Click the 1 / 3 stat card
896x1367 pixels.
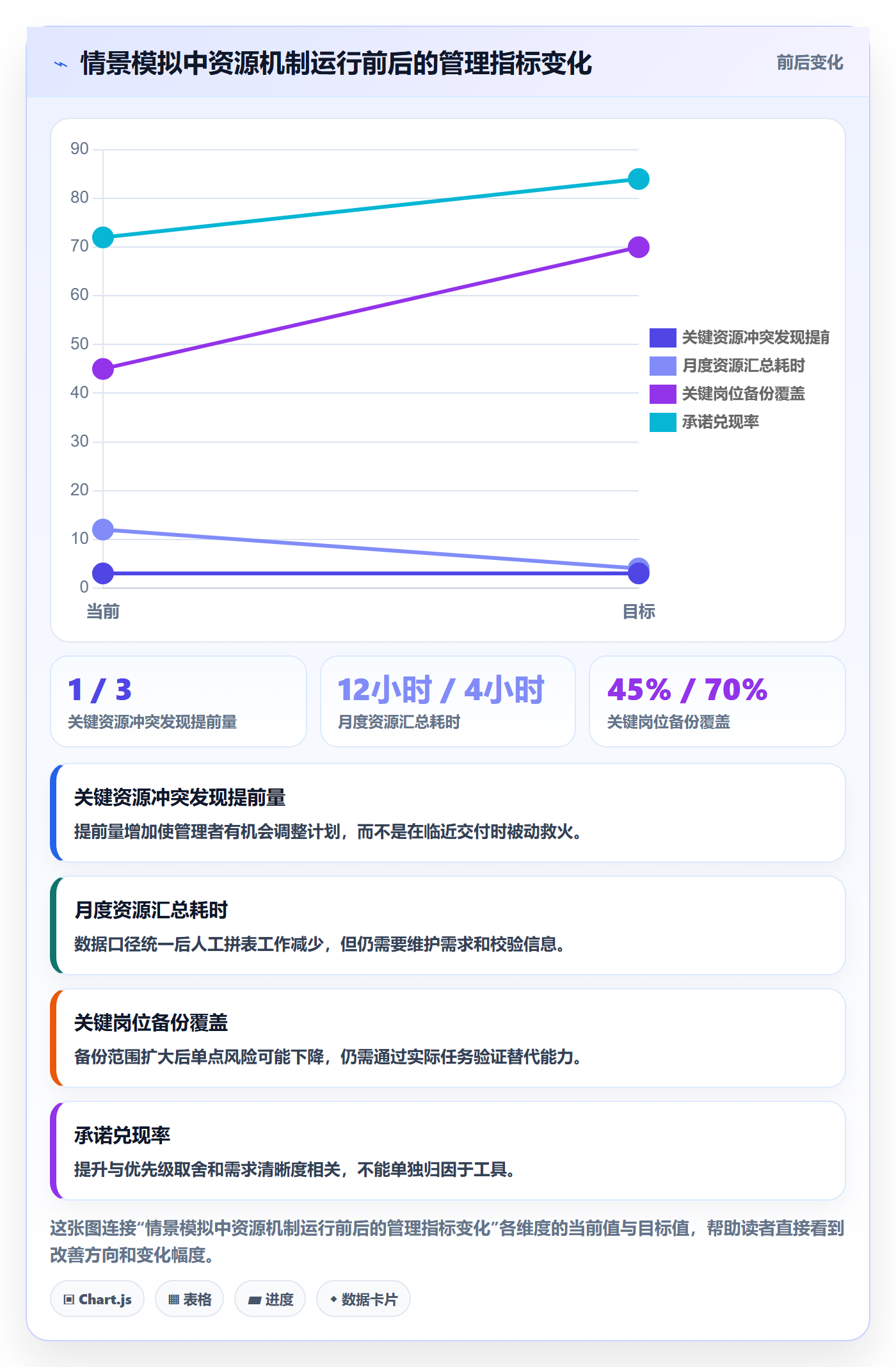click(x=179, y=701)
